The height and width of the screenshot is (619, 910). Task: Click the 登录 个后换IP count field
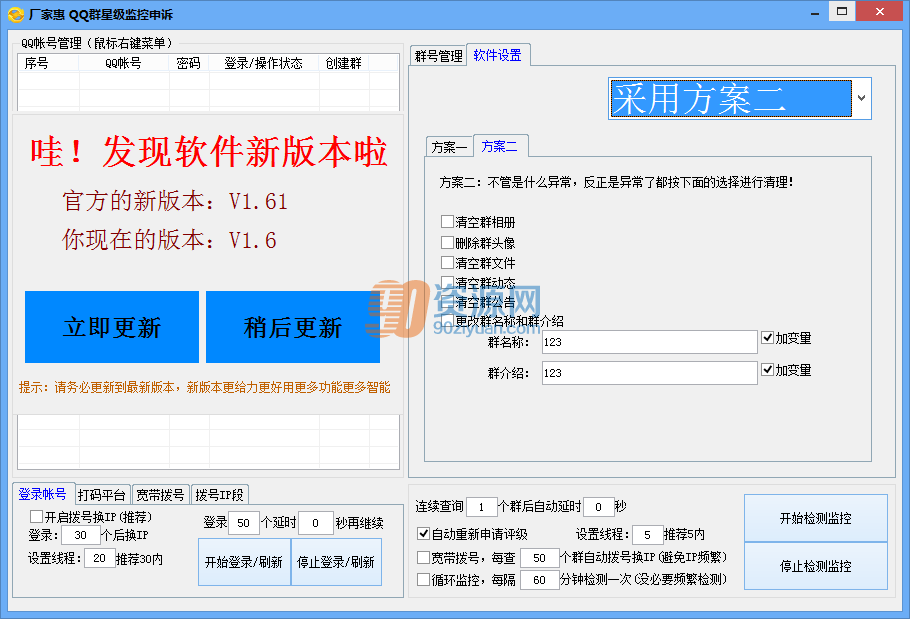[81, 535]
